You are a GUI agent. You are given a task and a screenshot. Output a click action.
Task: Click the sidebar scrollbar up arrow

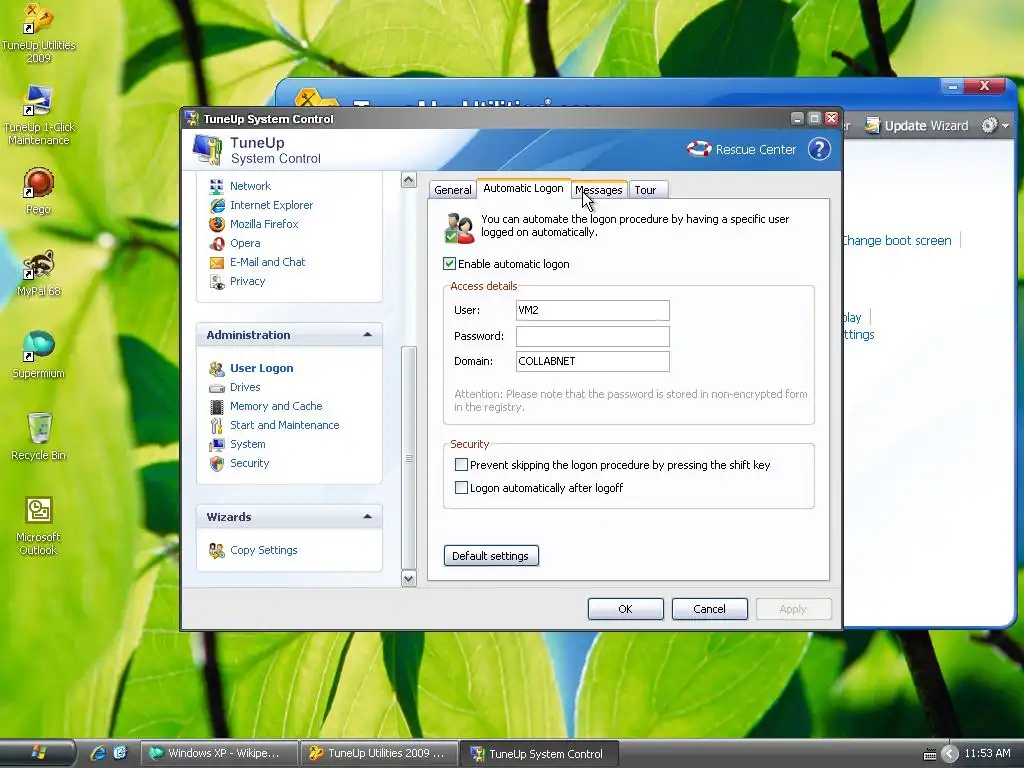[409, 180]
